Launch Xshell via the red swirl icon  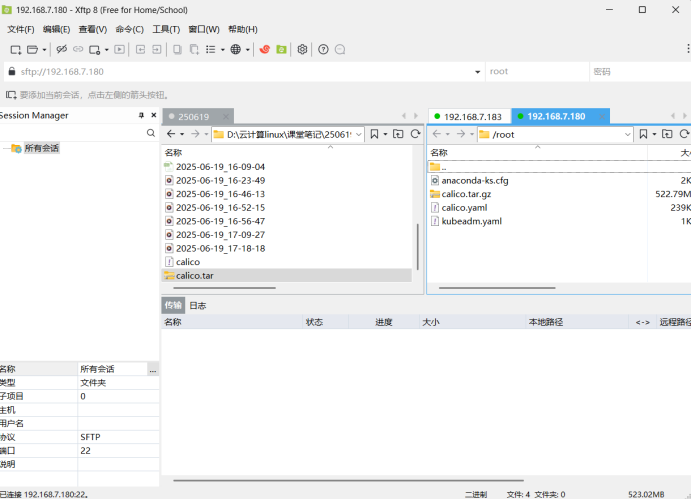coord(264,49)
